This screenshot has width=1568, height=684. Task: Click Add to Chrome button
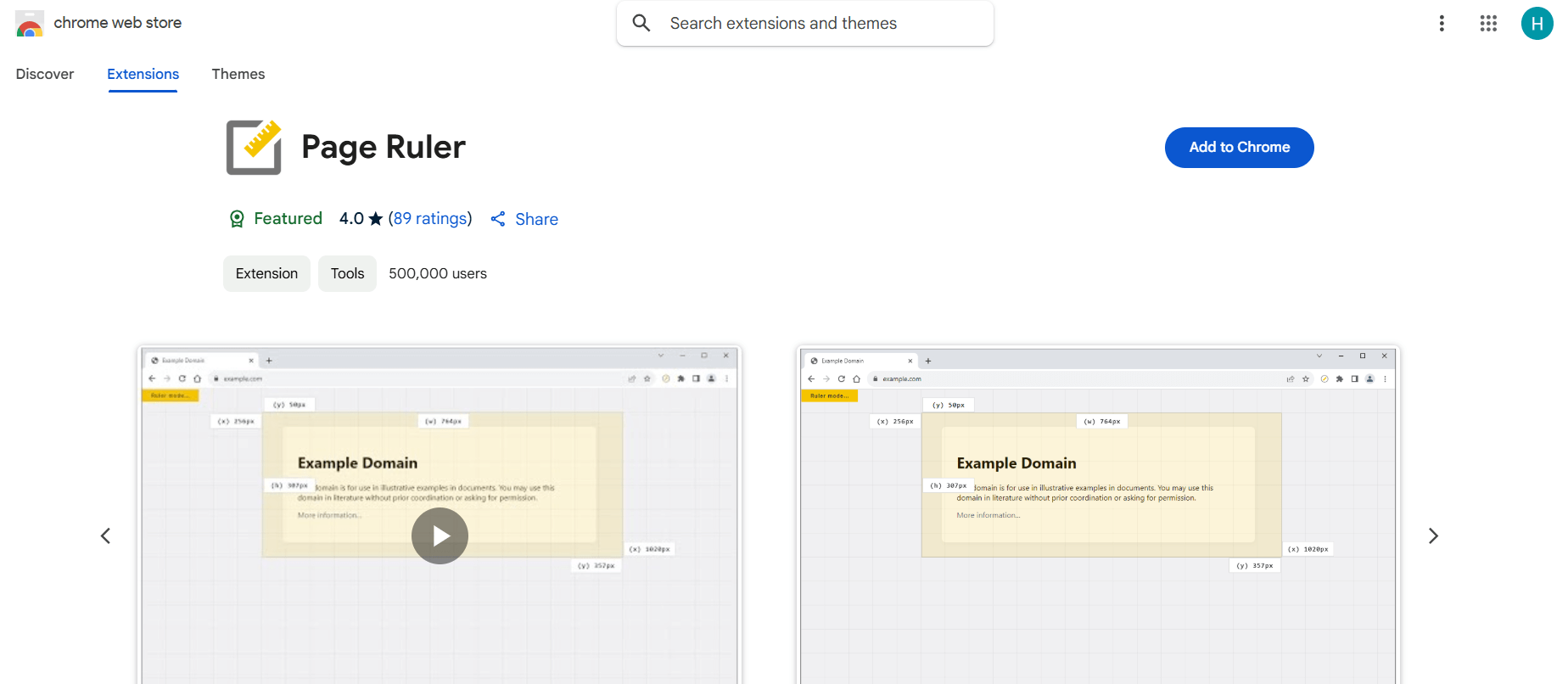tap(1239, 148)
